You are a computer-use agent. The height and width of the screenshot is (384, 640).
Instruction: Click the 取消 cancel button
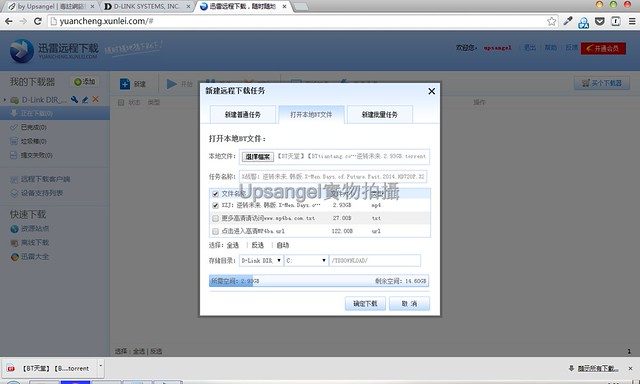click(x=409, y=304)
